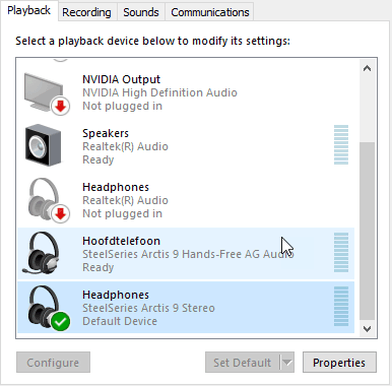Image resolution: width=392 pixels, height=386 pixels.
Task: Click the Configure button
Action: [x=53, y=362]
